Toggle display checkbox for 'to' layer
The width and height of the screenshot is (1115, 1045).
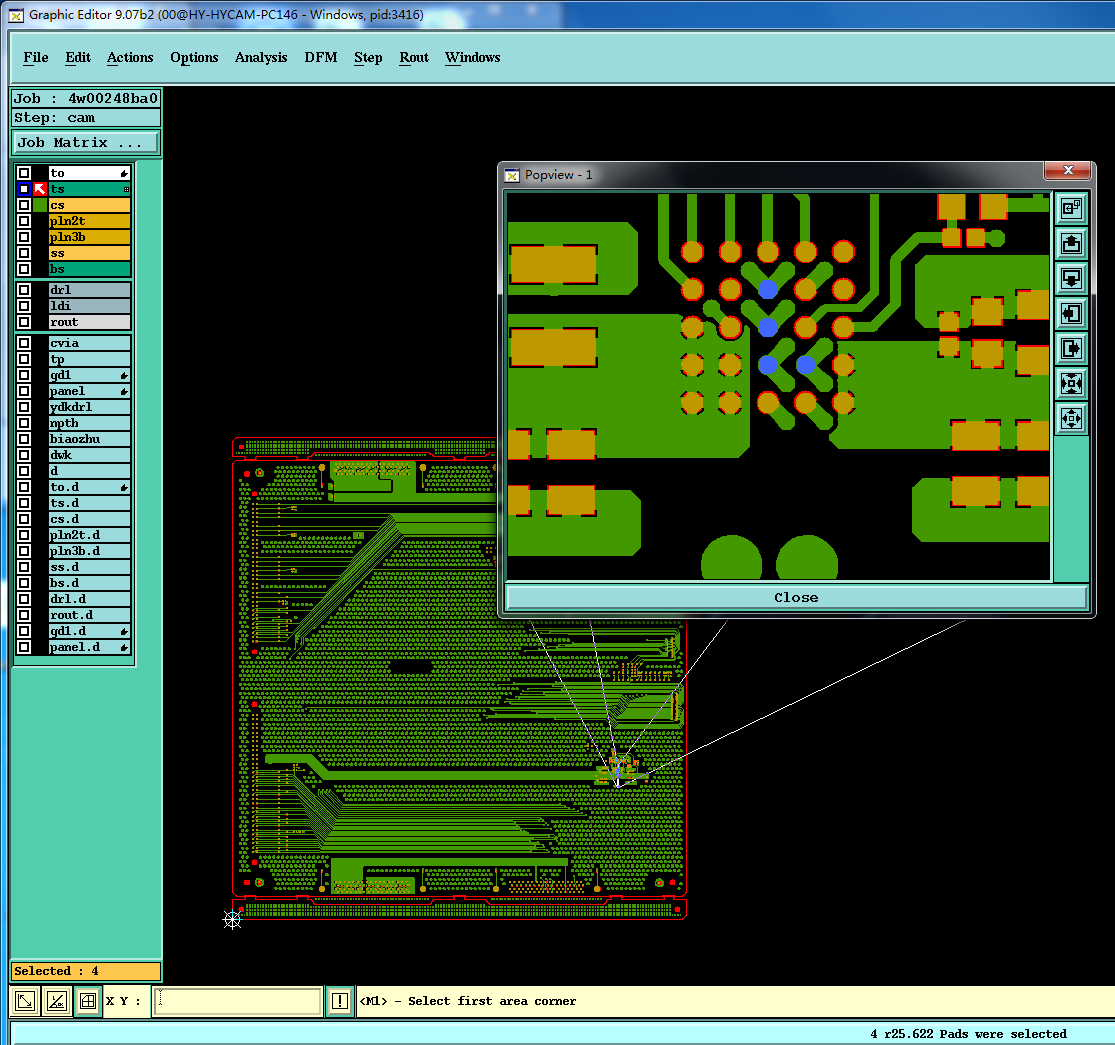pyautogui.click(x=23, y=173)
